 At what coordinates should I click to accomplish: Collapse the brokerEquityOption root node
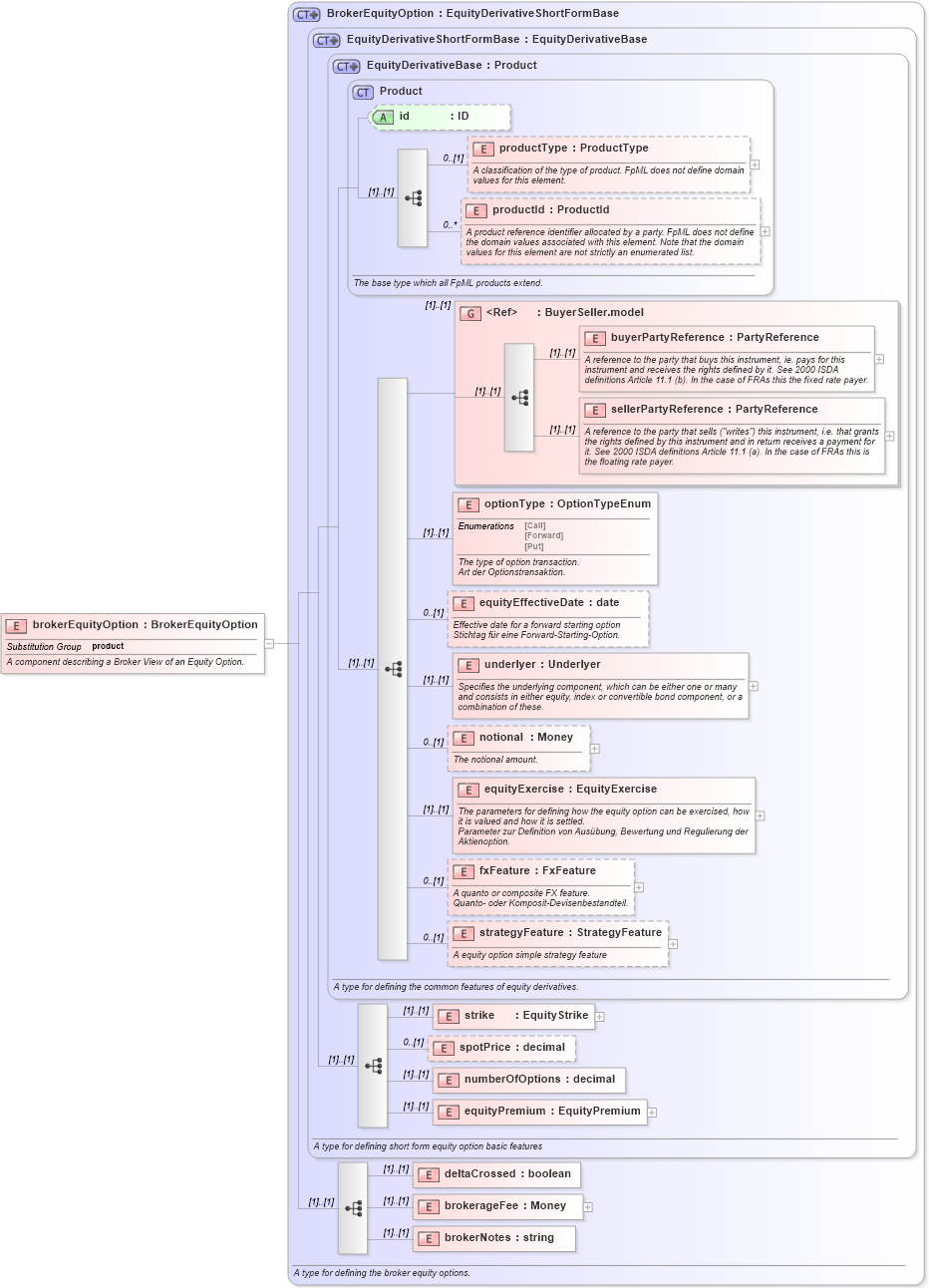[x=269, y=644]
